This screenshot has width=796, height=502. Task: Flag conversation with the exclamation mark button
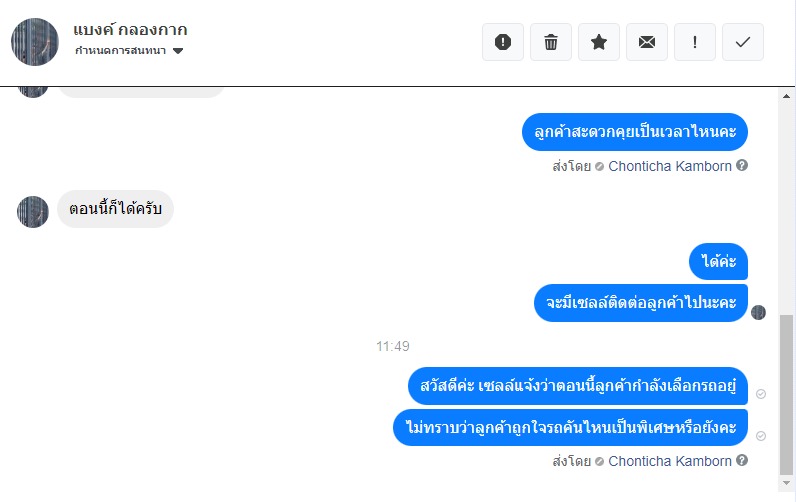pos(695,42)
